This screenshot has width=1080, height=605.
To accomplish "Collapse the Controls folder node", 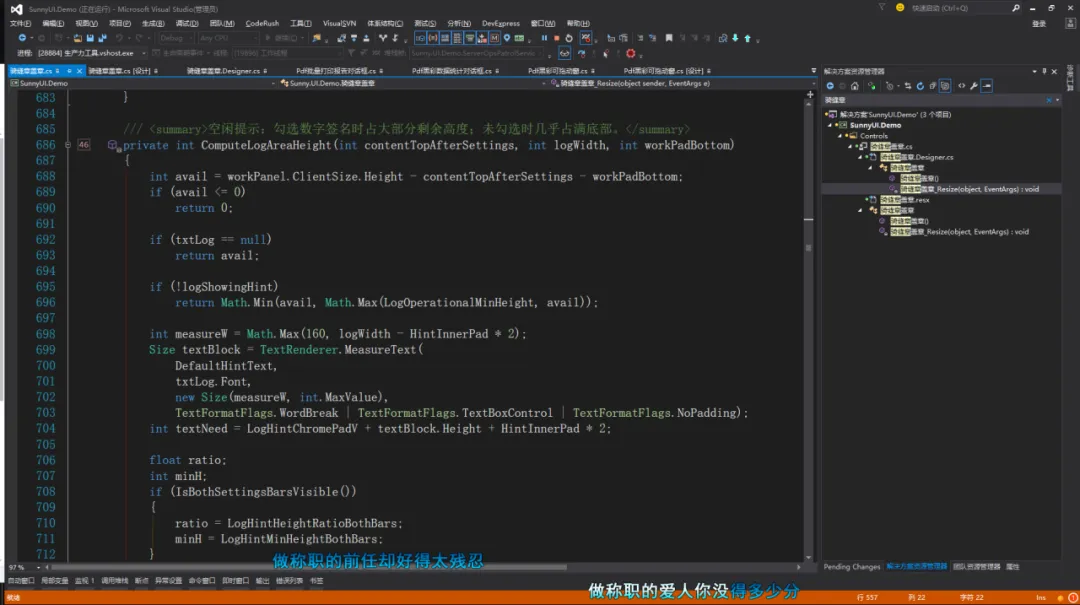I will point(840,136).
